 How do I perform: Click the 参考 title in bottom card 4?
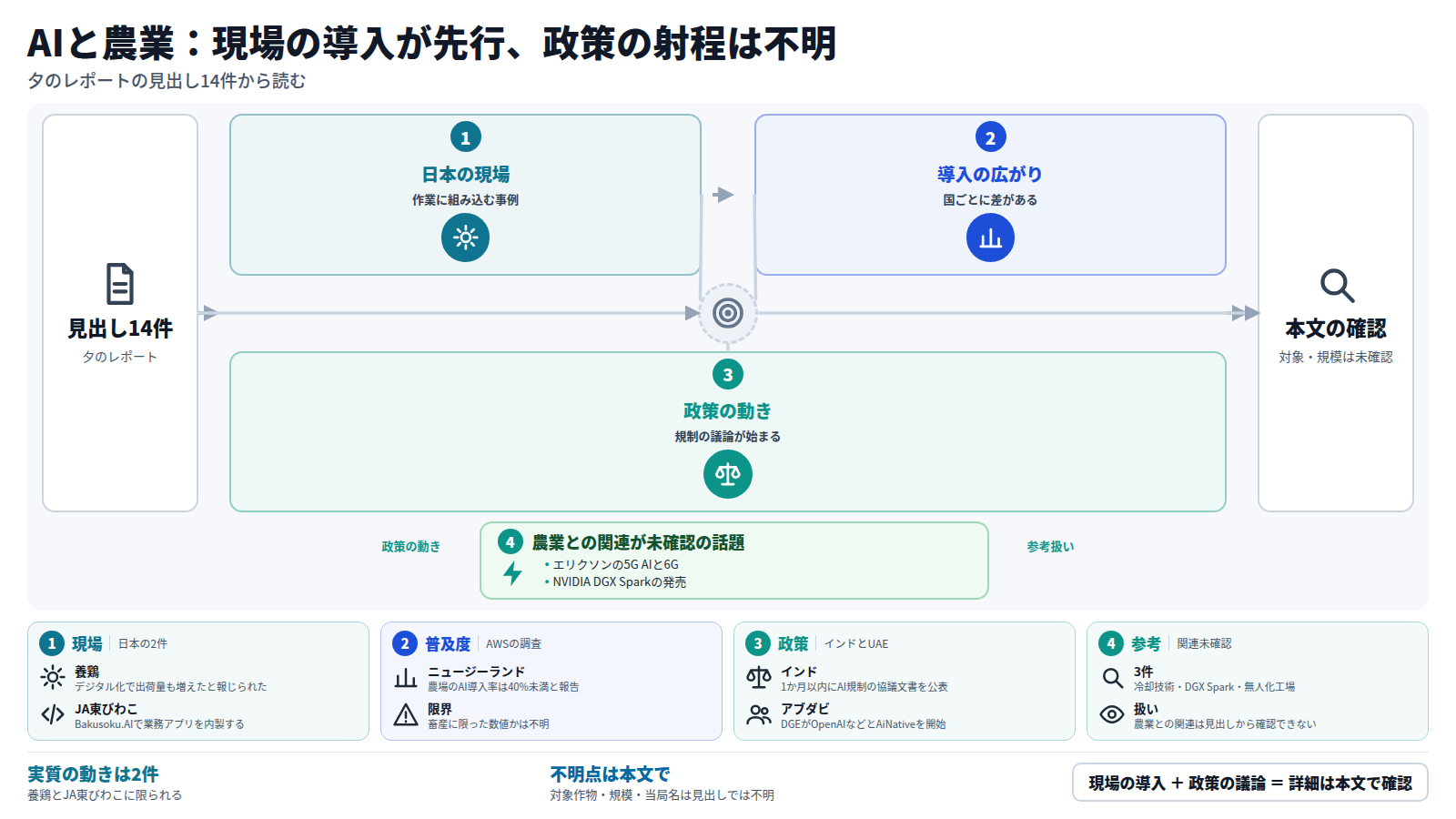(1147, 643)
